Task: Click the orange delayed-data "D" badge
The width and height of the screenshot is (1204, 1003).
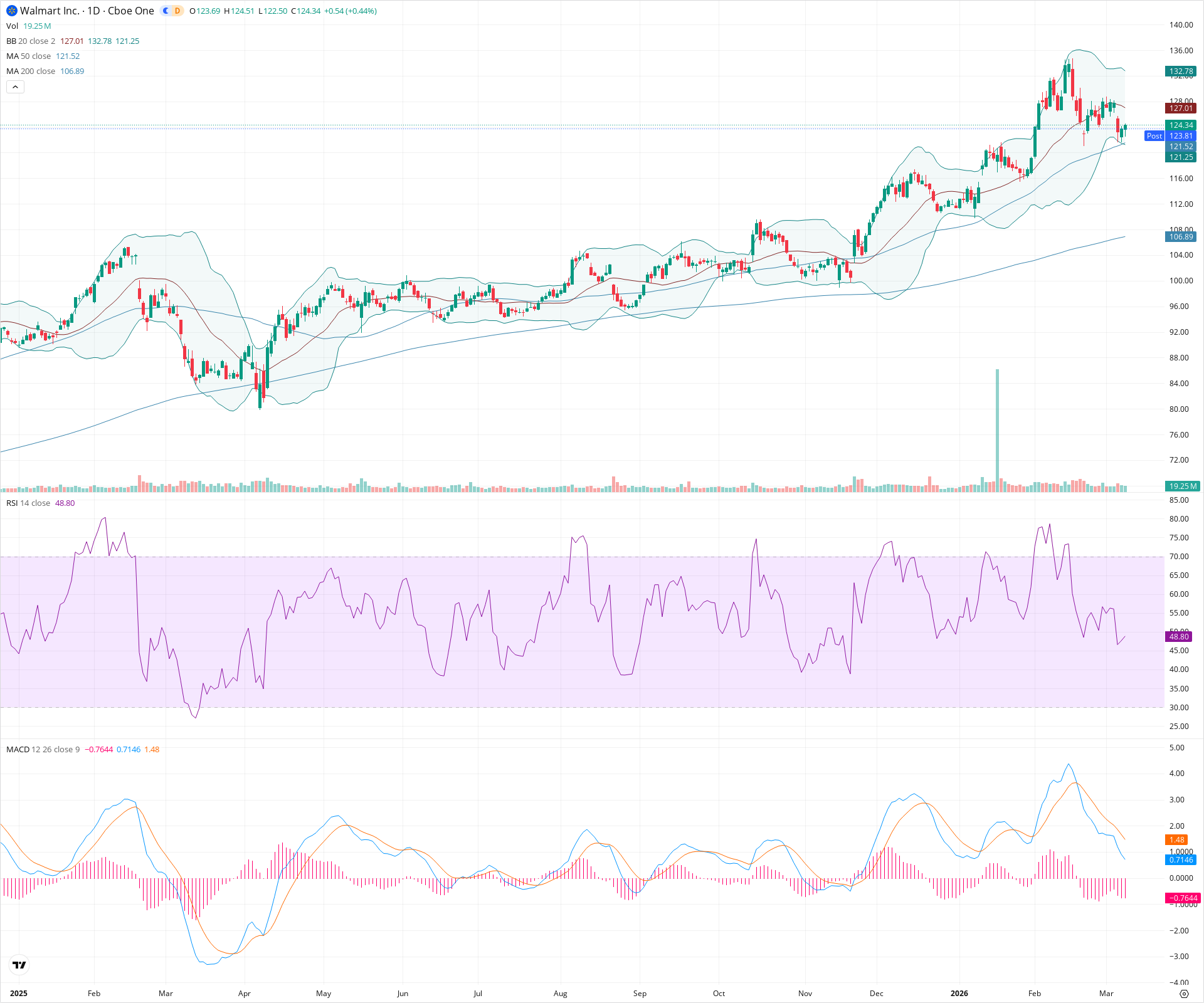Action: point(176,11)
